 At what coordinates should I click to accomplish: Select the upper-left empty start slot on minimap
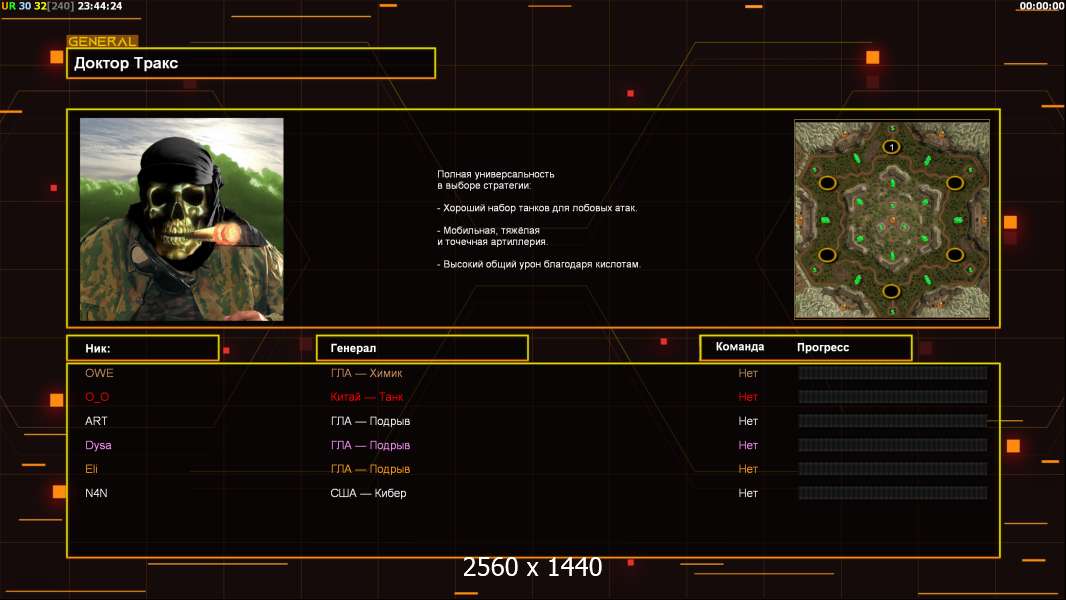point(828,183)
